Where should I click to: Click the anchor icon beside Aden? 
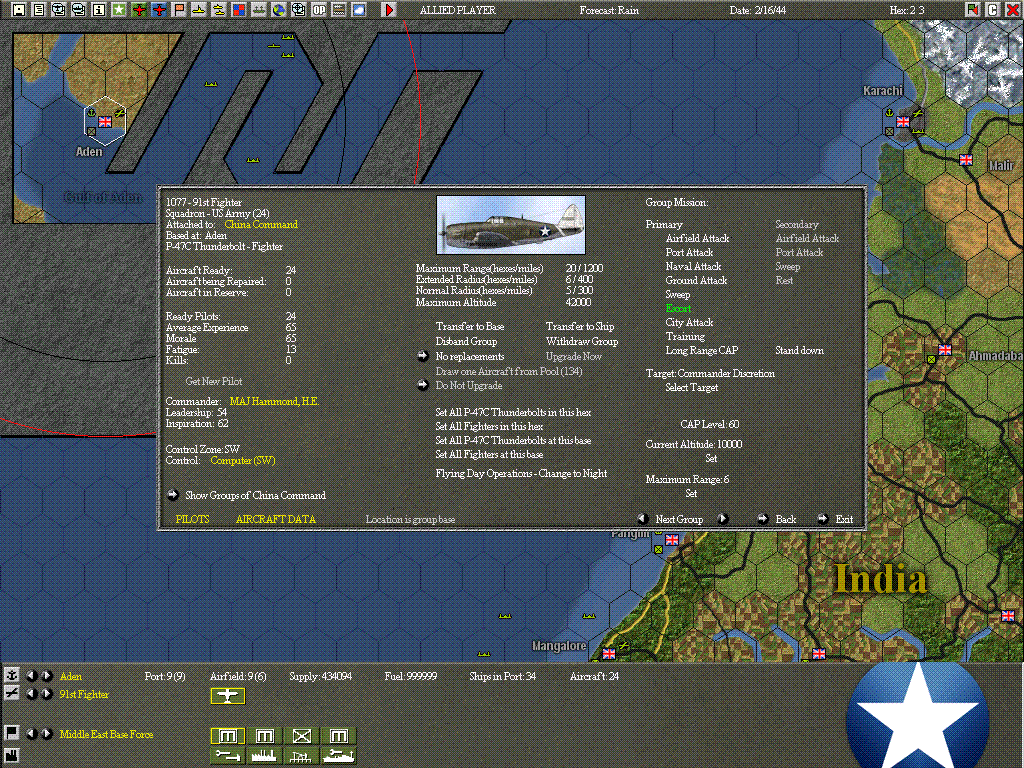[12, 675]
